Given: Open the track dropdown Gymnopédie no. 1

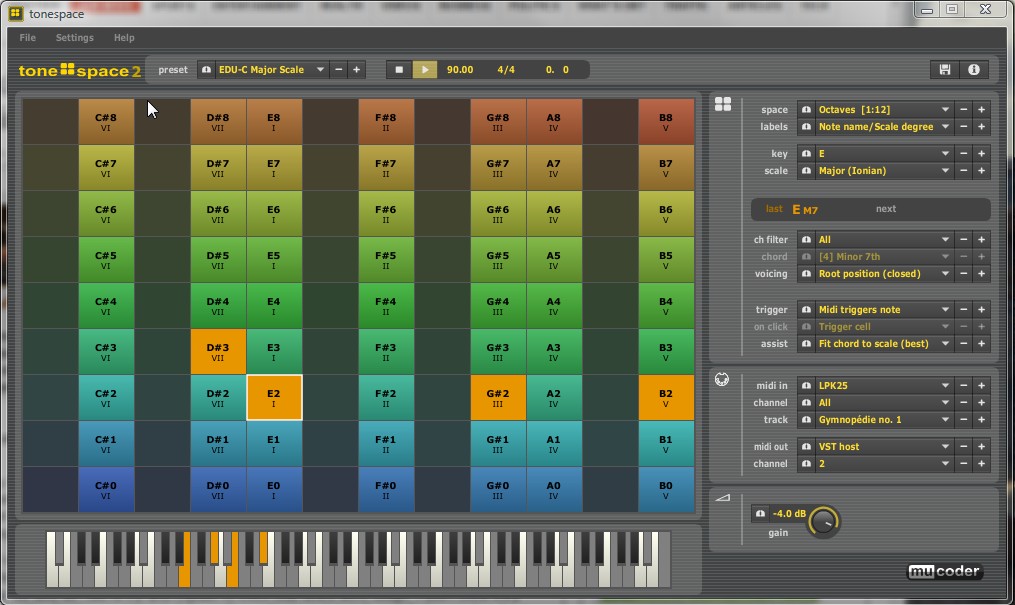Looking at the screenshot, I should (x=884, y=419).
